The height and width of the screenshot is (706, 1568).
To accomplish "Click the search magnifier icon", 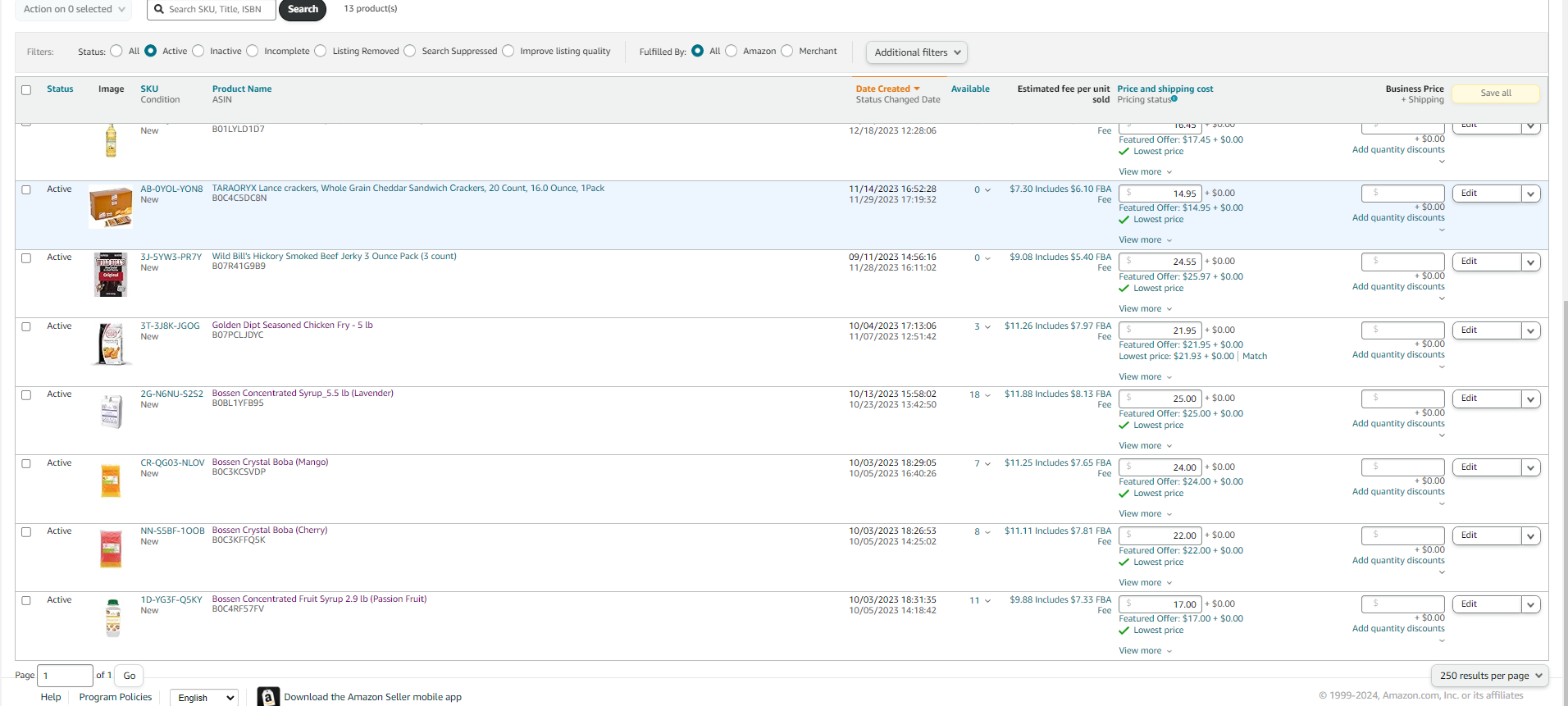I will (159, 9).
